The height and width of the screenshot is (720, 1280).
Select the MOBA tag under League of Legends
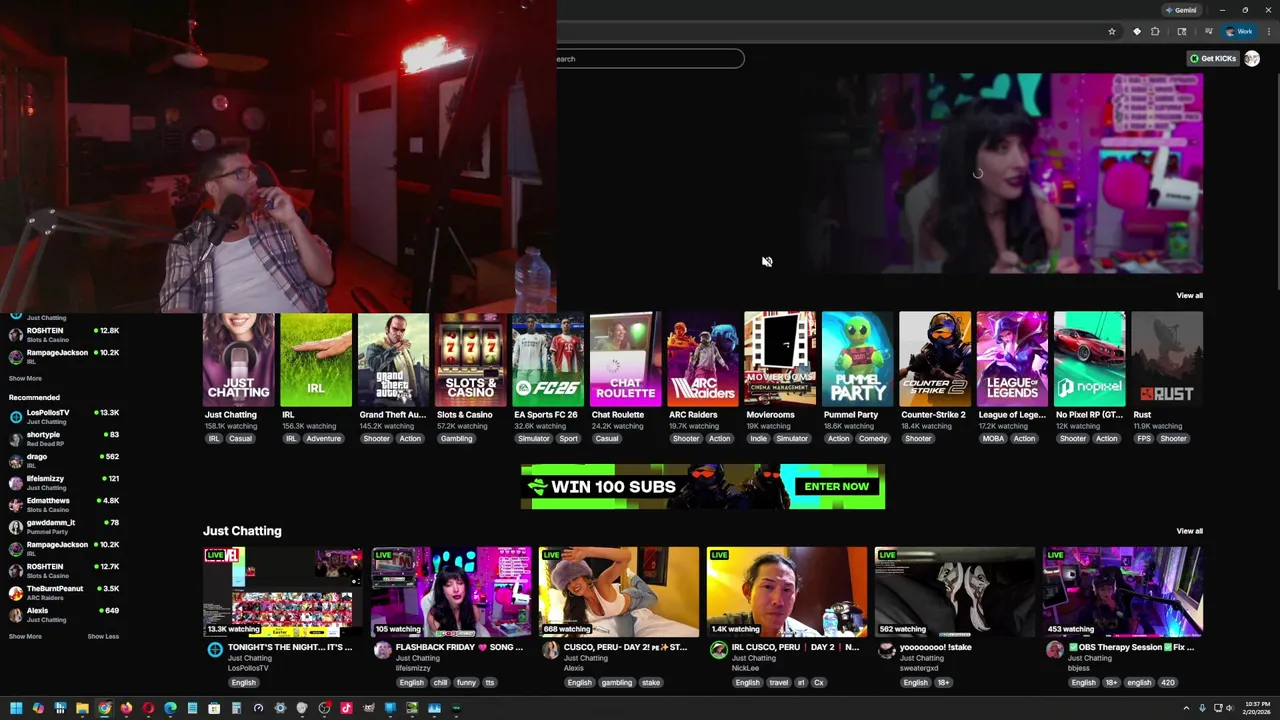993,438
